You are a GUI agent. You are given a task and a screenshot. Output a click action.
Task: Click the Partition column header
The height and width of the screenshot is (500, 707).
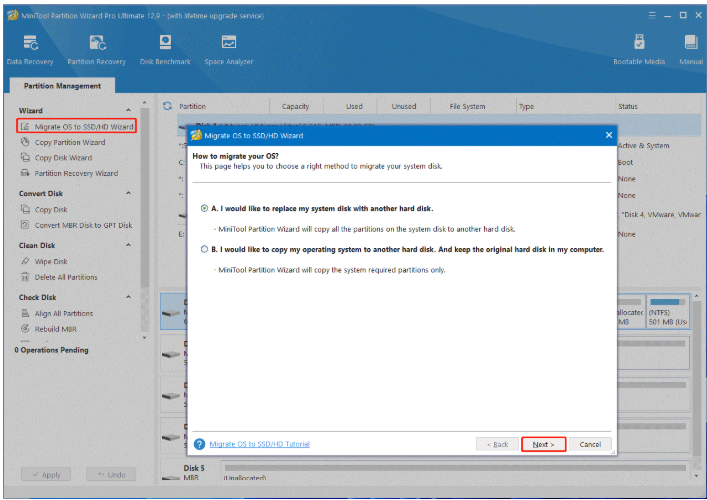click(193, 106)
